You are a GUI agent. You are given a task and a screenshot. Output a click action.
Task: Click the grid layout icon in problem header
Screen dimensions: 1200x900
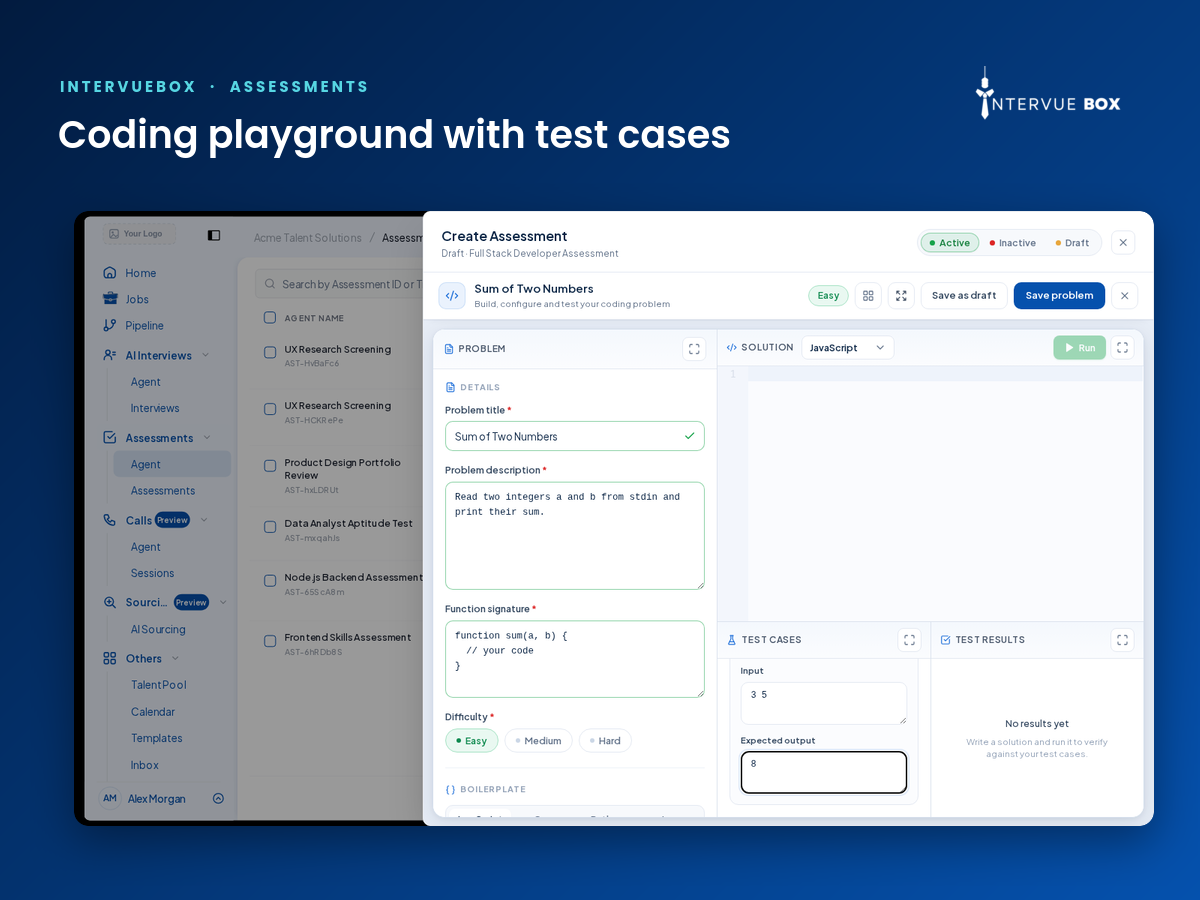click(x=868, y=296)
